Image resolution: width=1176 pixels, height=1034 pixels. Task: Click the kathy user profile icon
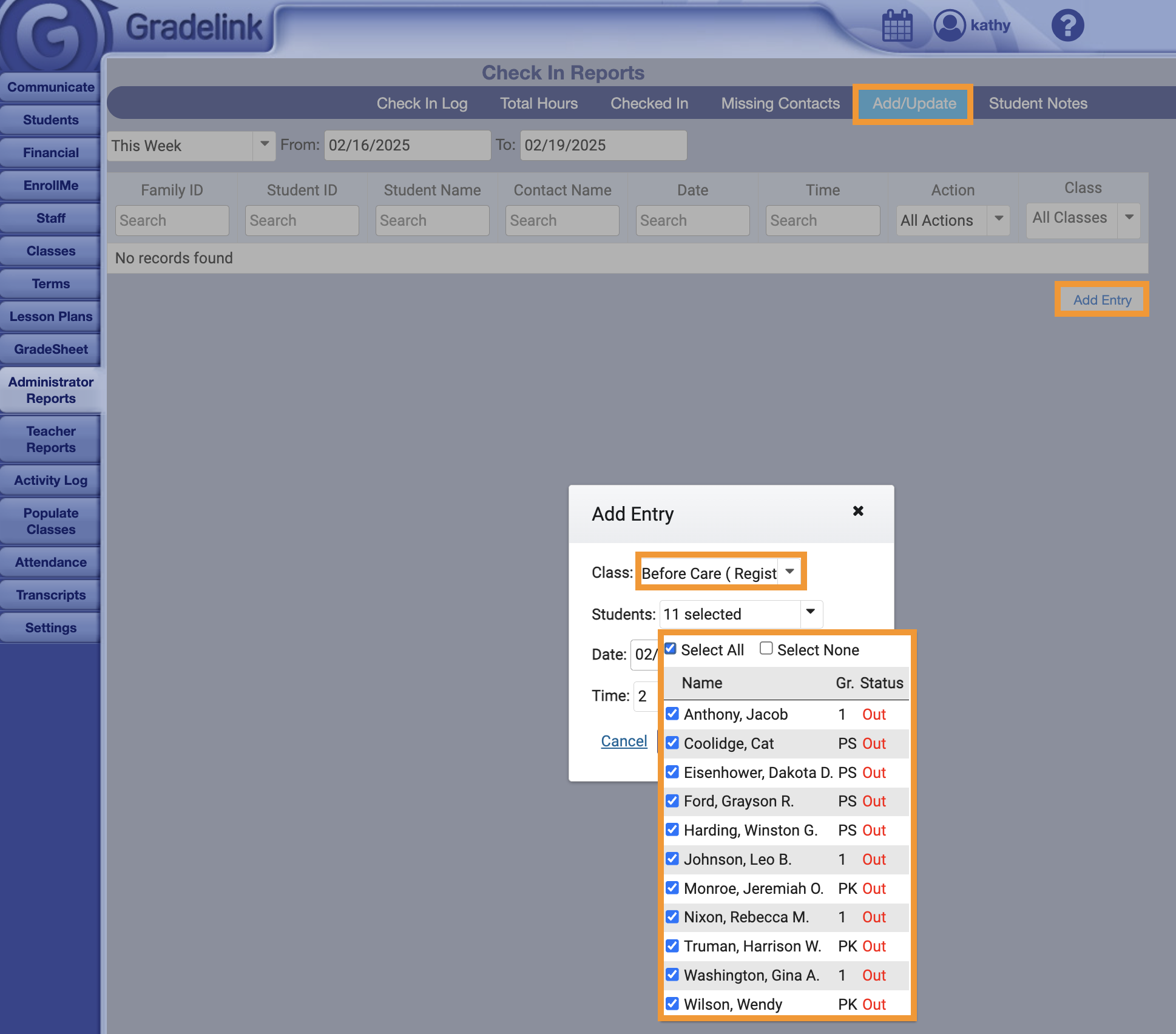[x=949, y=25]
